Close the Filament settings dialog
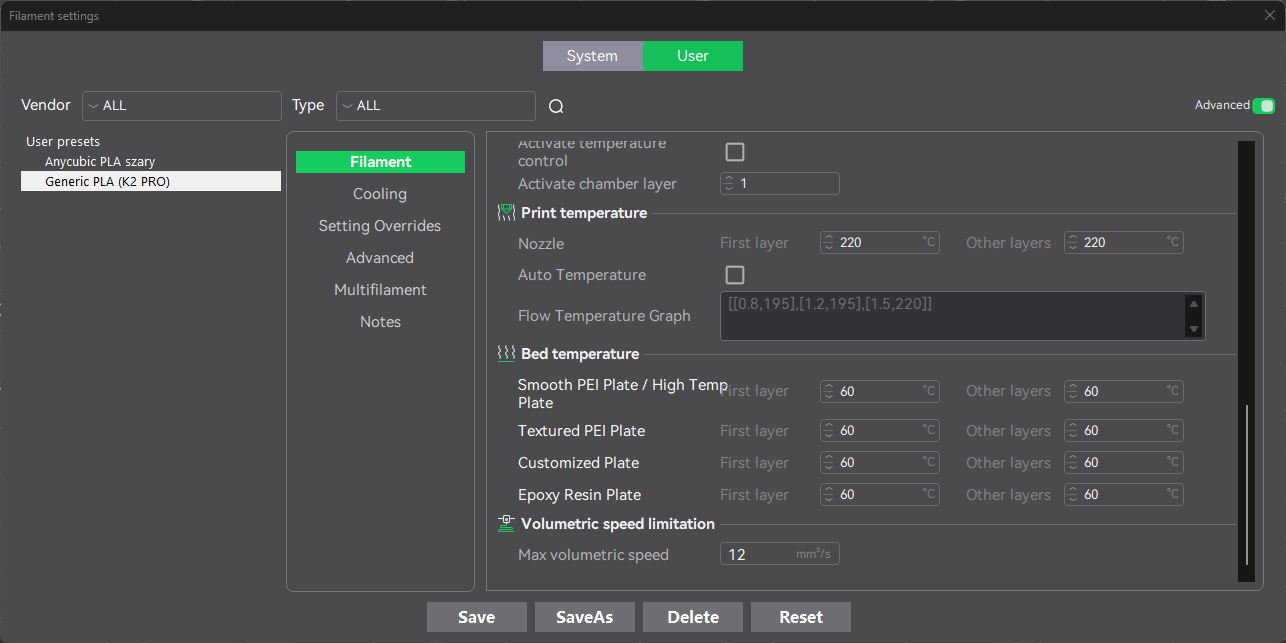 1270,15
